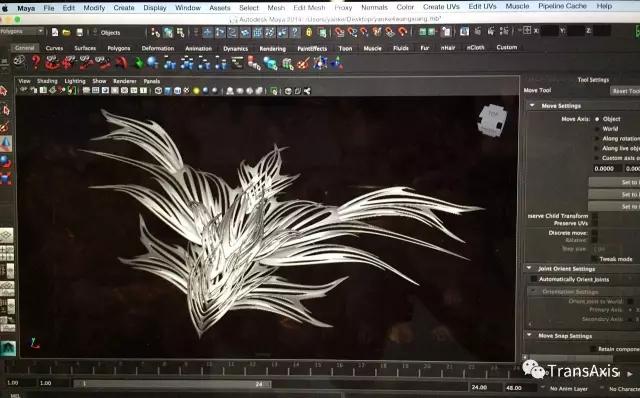
Task: Click the yellow lock selection icon
Action: coord(309,32)
